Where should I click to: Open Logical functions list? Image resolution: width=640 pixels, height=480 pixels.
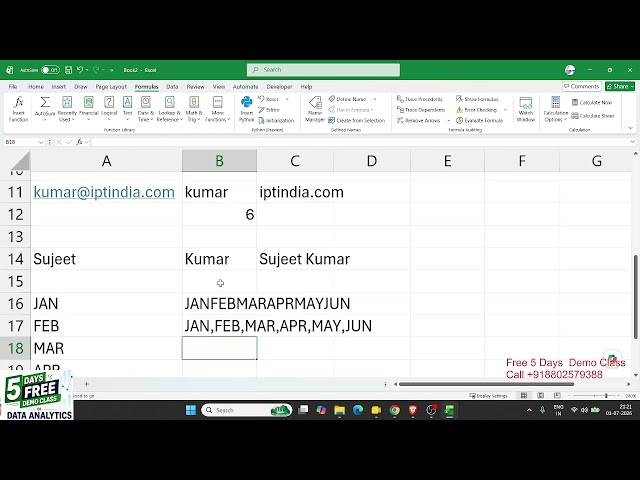pyautogui.click(x=109, y=109)
